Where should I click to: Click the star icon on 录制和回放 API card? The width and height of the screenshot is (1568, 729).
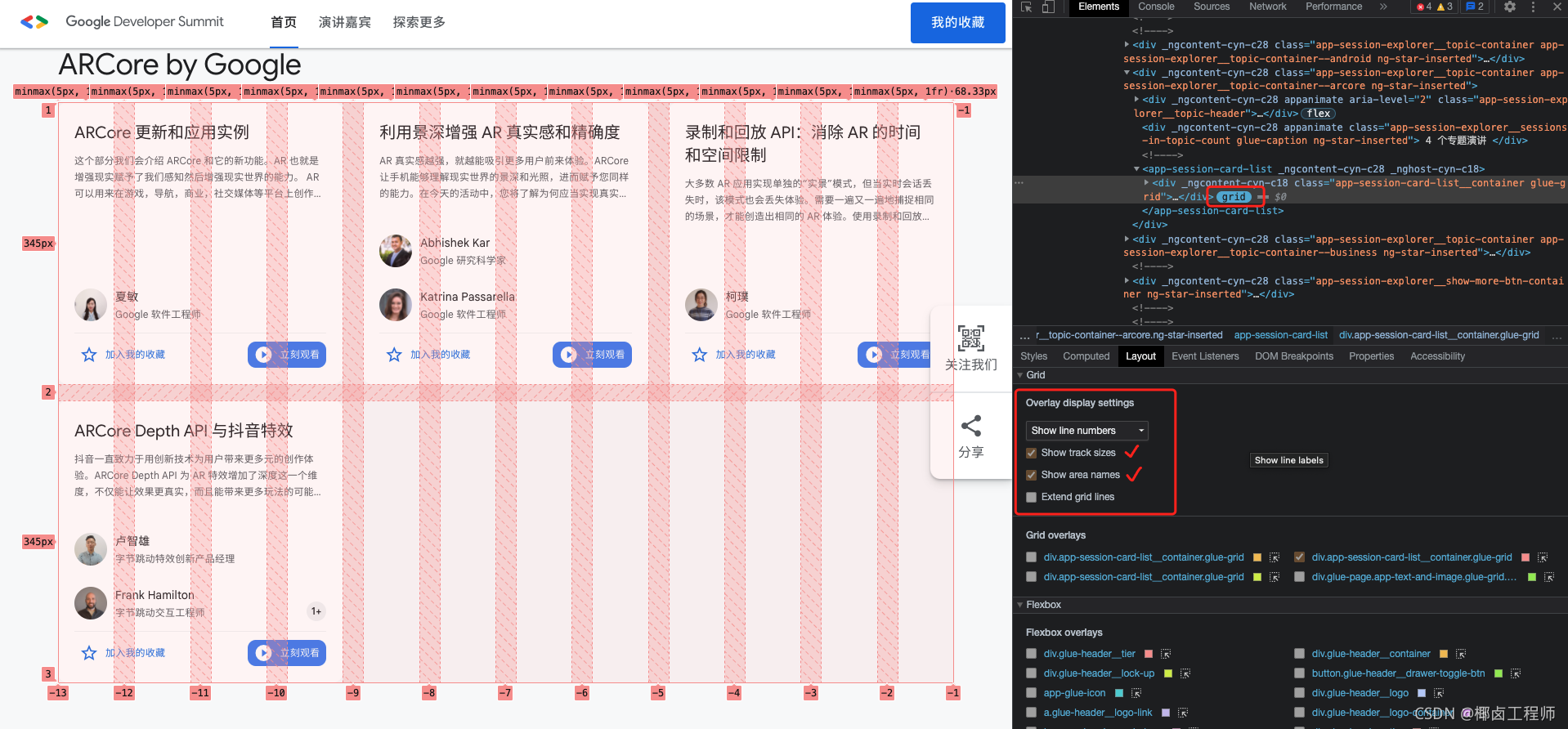[x=700, y=355]
